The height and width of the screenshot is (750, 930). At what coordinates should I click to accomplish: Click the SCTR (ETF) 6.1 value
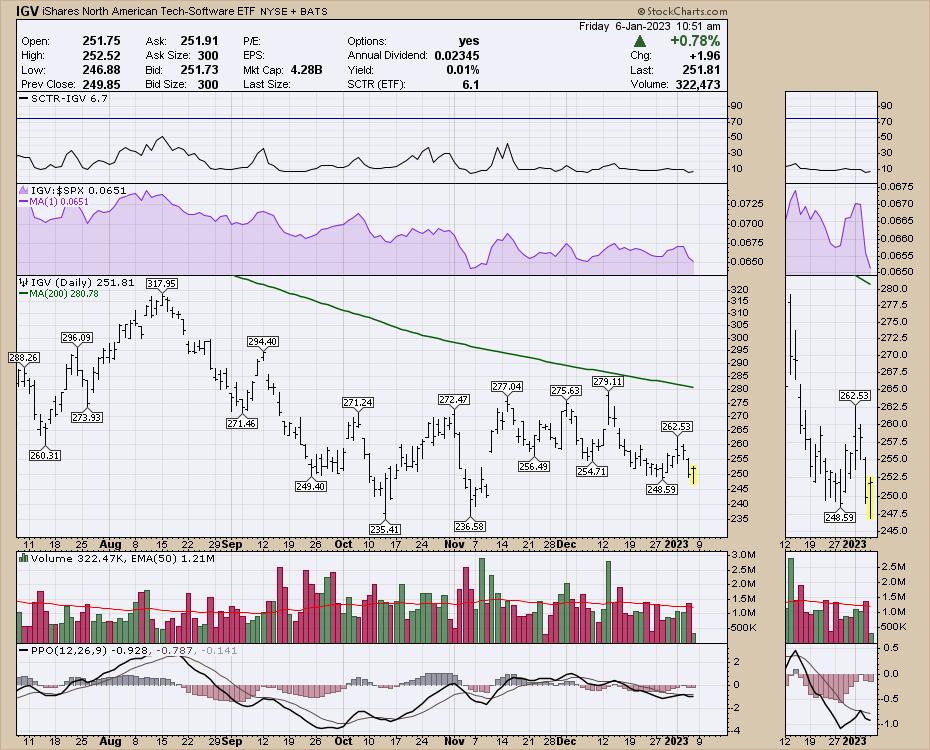pos(470,85)
